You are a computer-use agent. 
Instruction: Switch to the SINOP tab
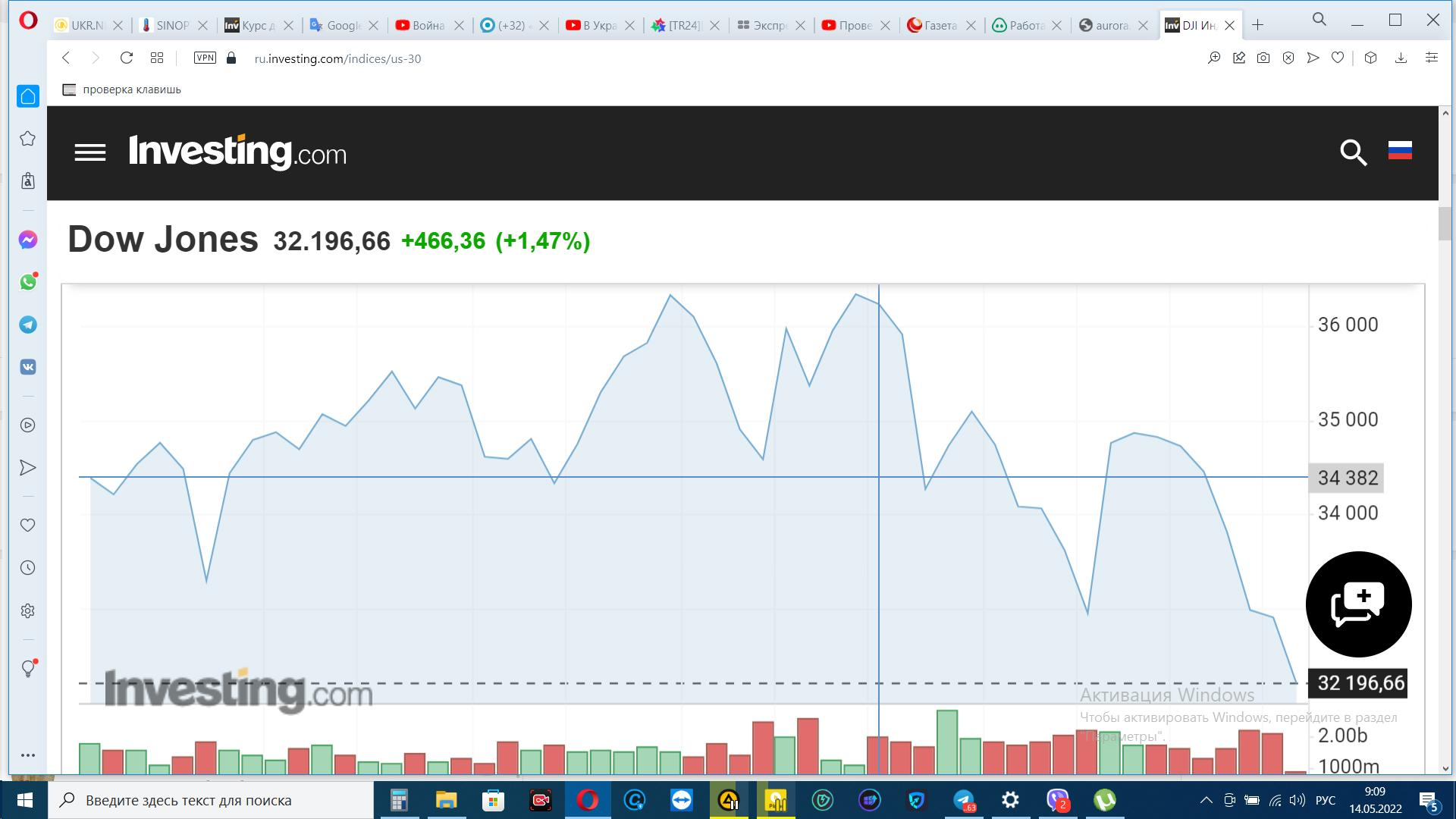coord(174,26)
